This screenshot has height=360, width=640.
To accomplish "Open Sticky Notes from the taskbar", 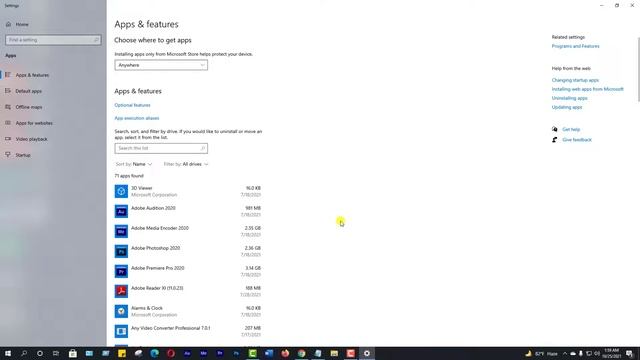I will pos(122,353).
